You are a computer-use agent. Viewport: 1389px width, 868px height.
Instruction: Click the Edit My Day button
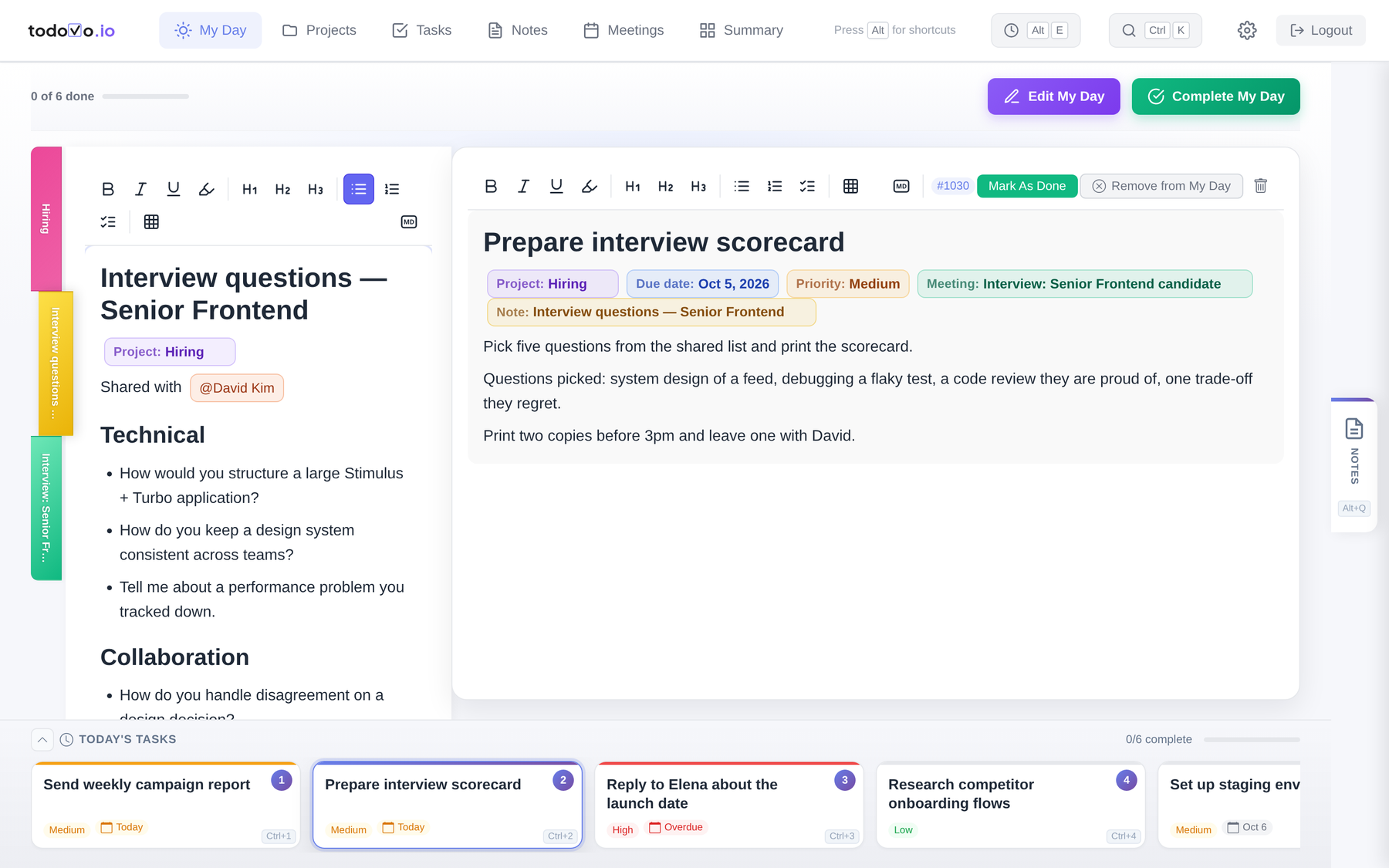(1053, 96)
